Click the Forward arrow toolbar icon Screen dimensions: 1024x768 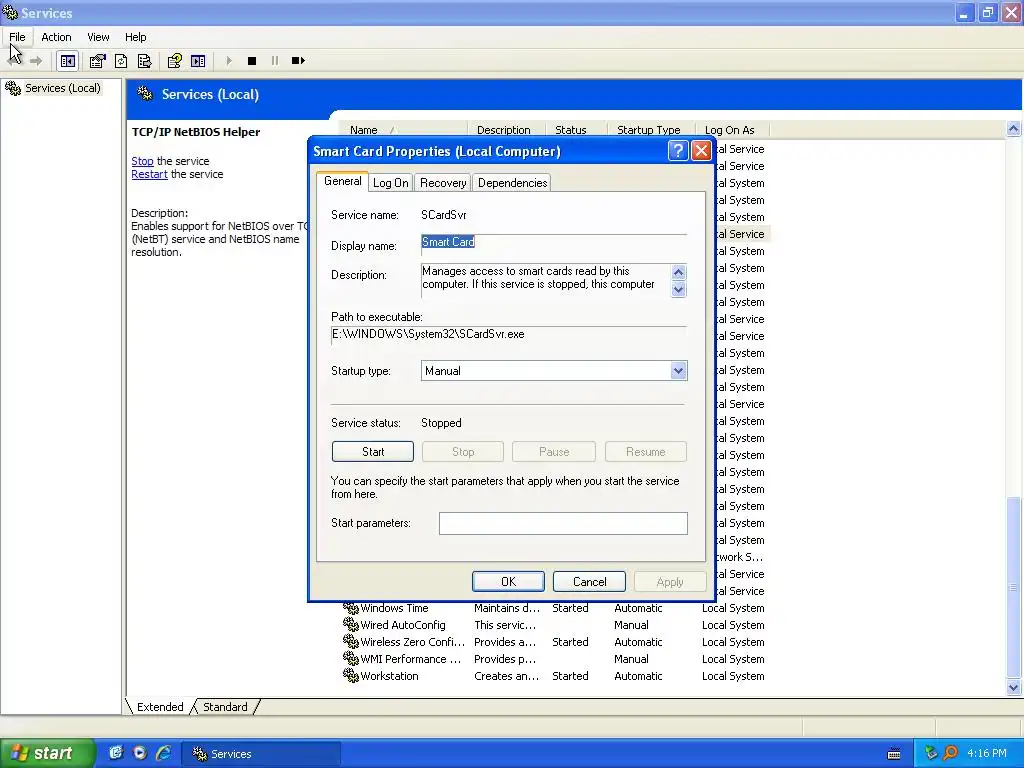point(36,61)
